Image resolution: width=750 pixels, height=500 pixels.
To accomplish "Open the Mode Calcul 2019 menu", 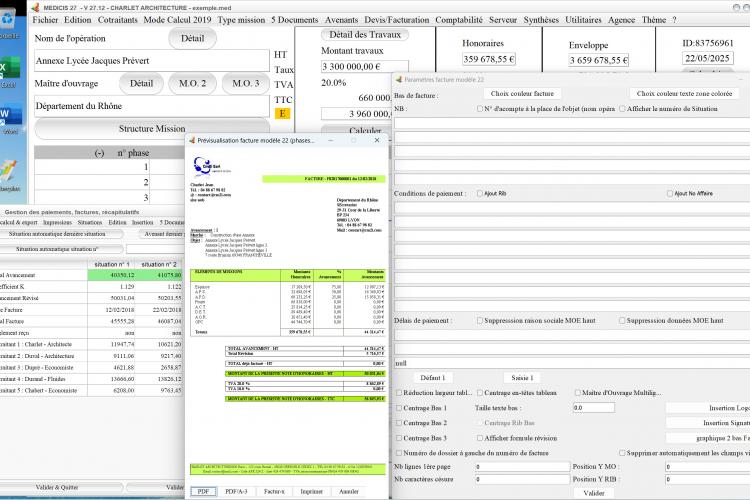I will [x=177, y=20].
